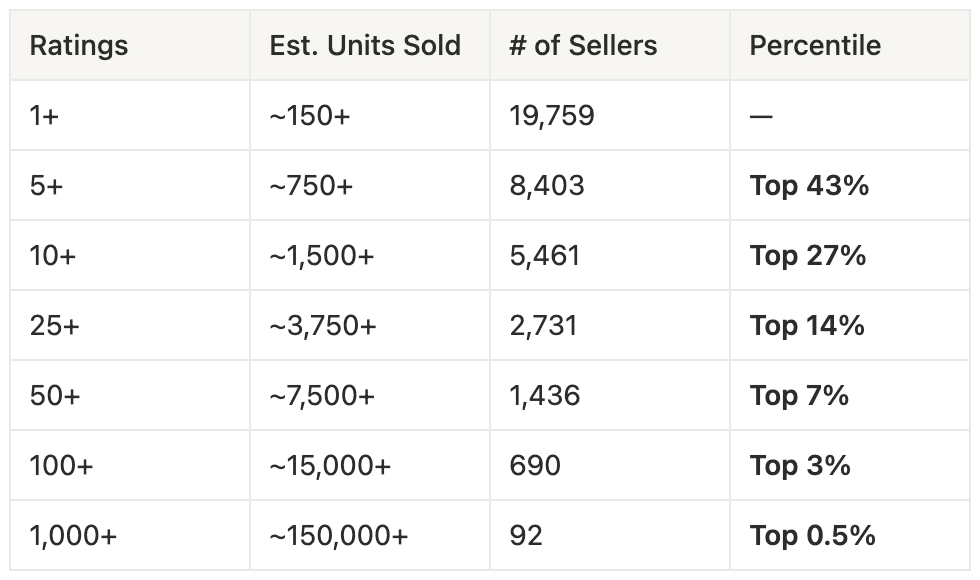Click the 1,000+ ratings cell
980x580 pixels.
point(73,536)
